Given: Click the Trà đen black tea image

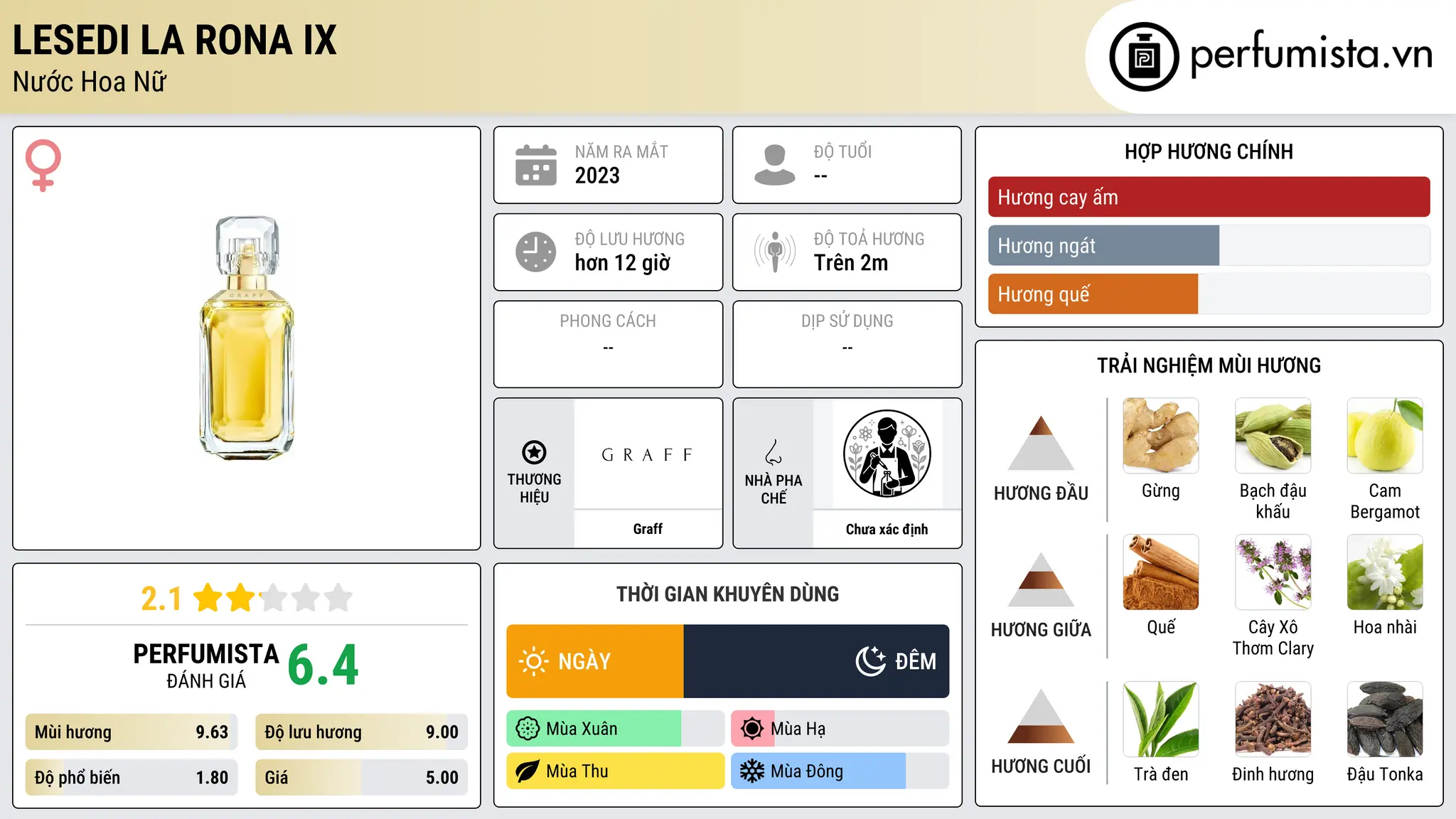Looking at the screenshot, I should 1161,719.
